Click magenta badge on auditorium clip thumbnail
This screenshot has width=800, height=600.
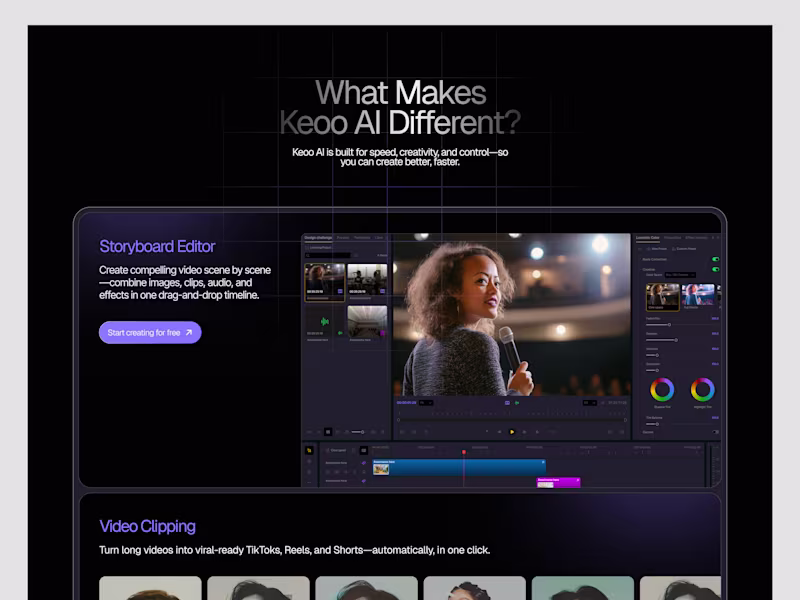coord(383,333)
